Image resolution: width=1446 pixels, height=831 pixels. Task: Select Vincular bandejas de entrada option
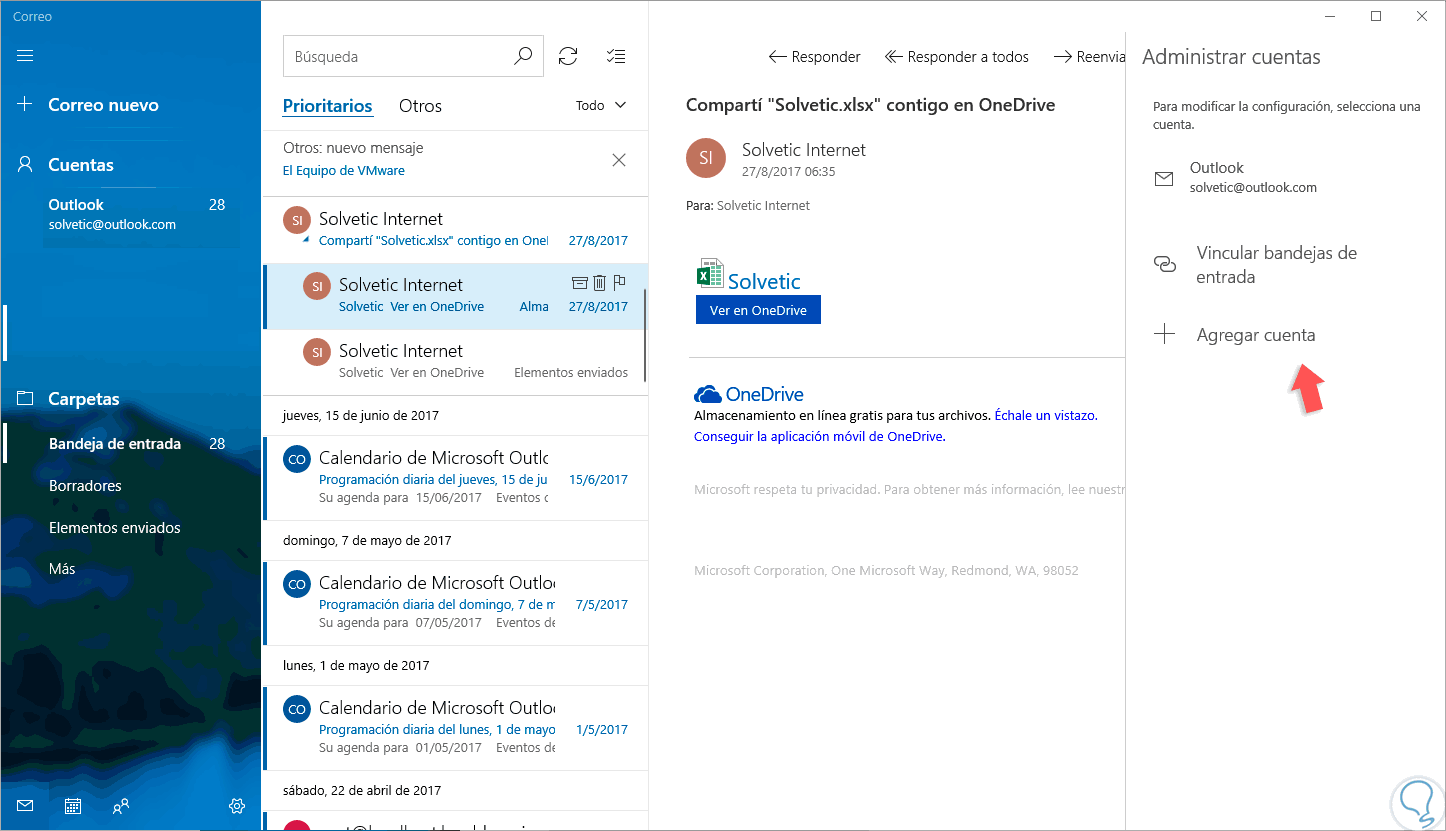click(x=1276, y=265)
